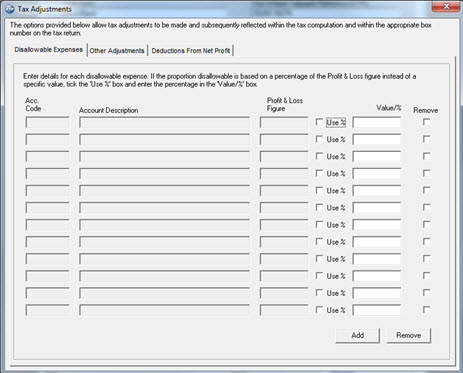463x373 pixels.
Task: Click the Tax Adjustments window title icon
Action: 10,9
